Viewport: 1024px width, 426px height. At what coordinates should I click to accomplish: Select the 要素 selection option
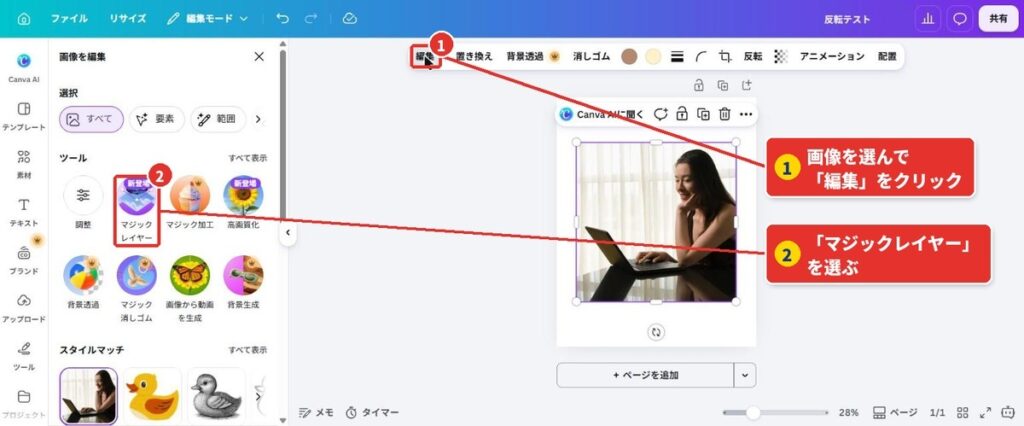[157, 120]
